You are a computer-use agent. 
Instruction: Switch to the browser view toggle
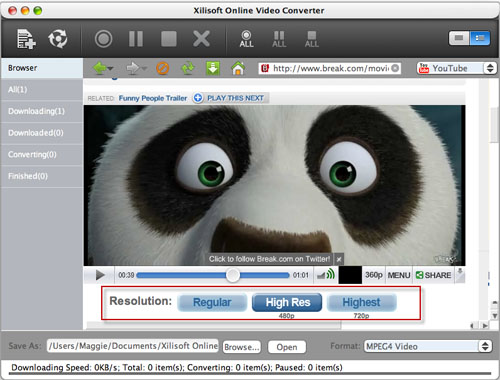pos(459,38)
